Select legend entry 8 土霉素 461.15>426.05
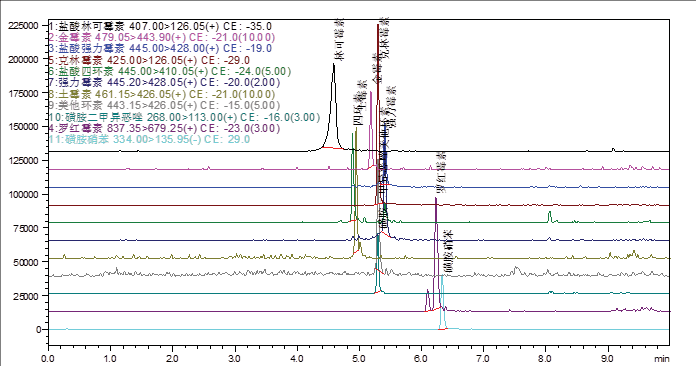The height and width of the screenshot is (366, 696). click(x=162, y=94)
